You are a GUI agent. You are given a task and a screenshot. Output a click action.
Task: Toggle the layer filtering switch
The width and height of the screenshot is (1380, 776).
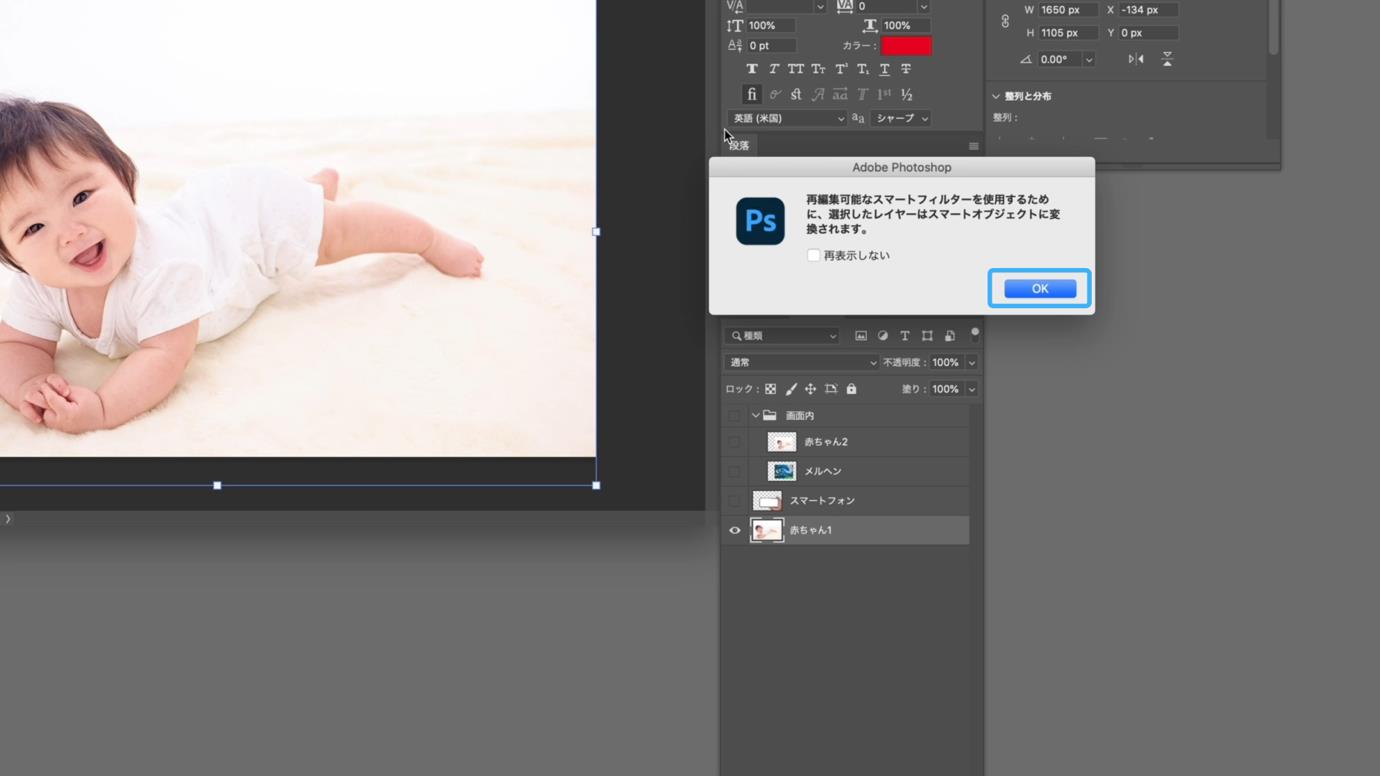pos(975,334)
